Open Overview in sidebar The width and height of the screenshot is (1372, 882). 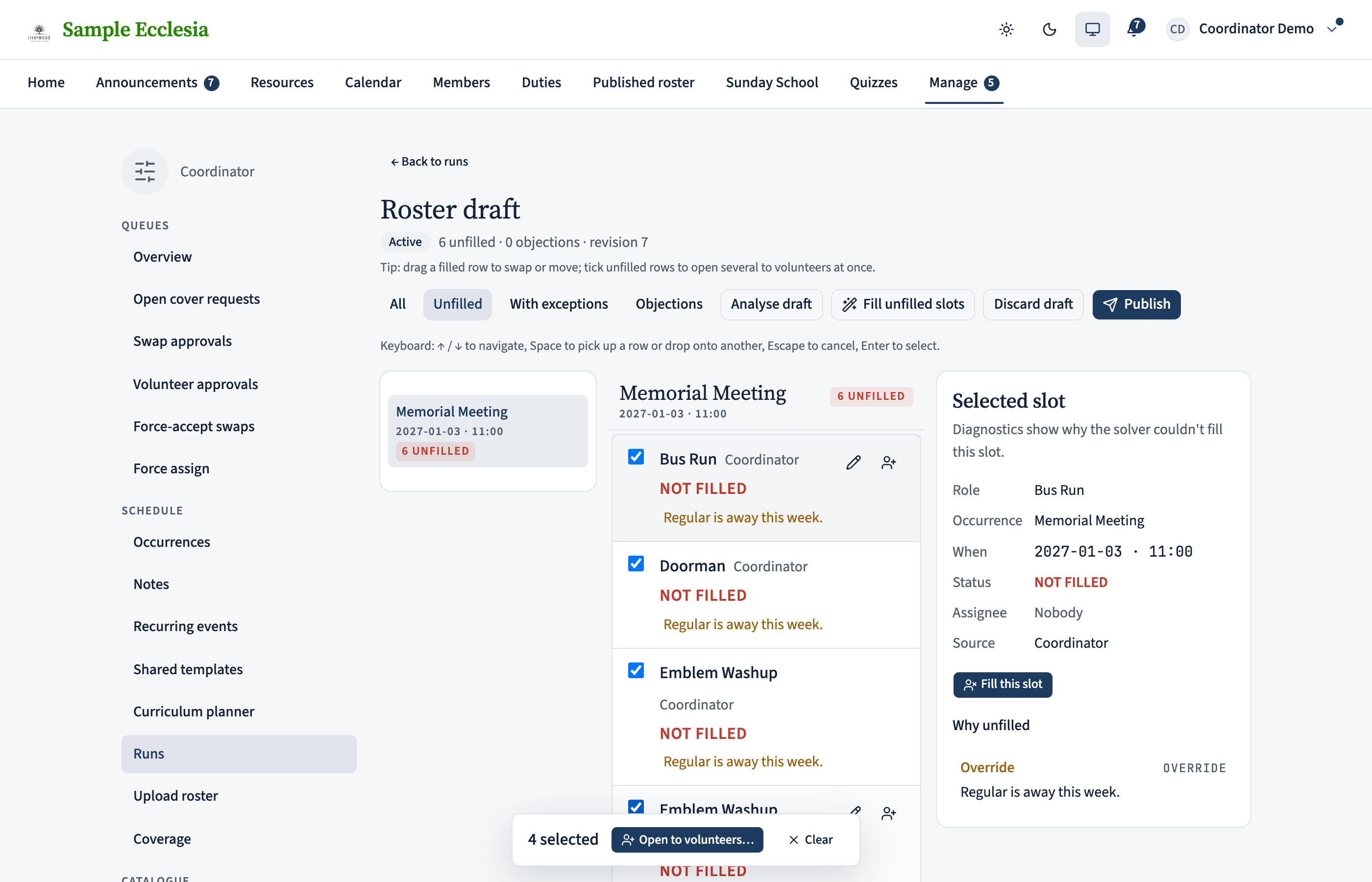pyautogui.click(x=239, y=257)
